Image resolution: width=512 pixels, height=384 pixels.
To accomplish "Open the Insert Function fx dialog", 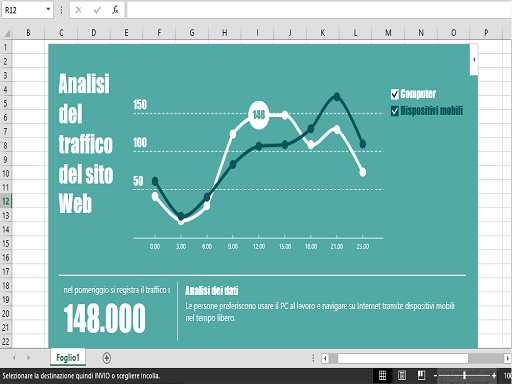I will point(115,10).
